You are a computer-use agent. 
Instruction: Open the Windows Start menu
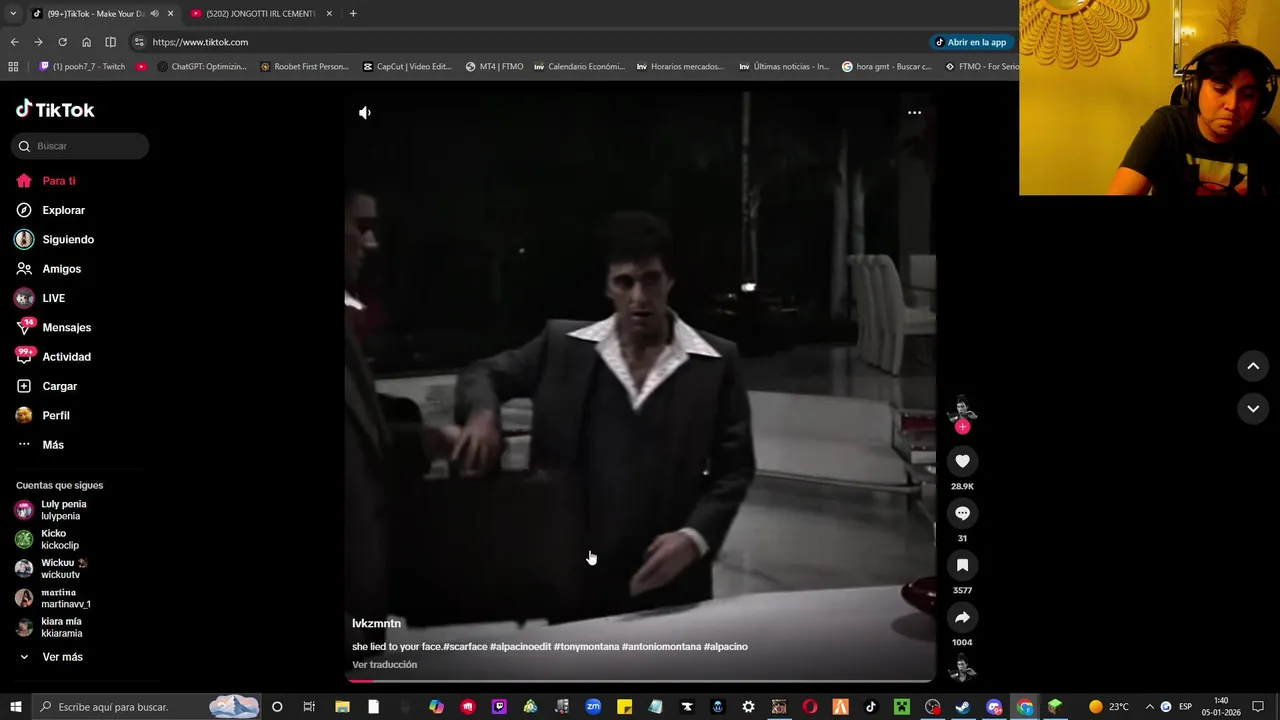[x=15, y=707]
